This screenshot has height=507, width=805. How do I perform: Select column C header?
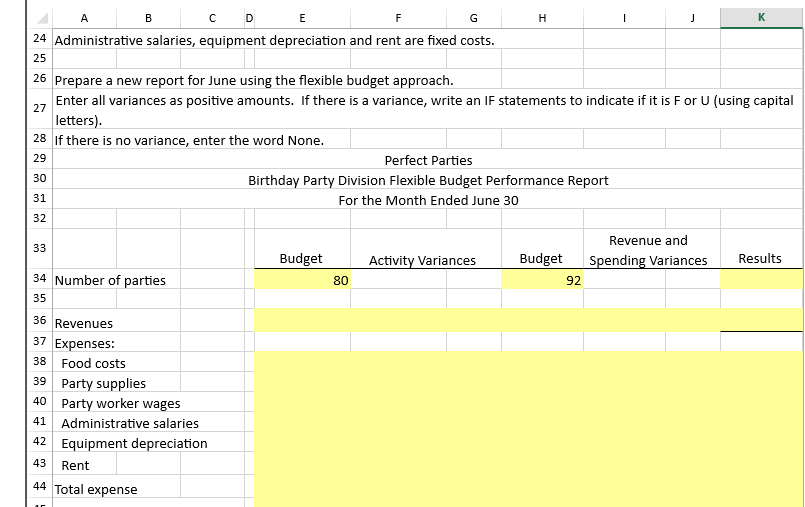[212, 18]
